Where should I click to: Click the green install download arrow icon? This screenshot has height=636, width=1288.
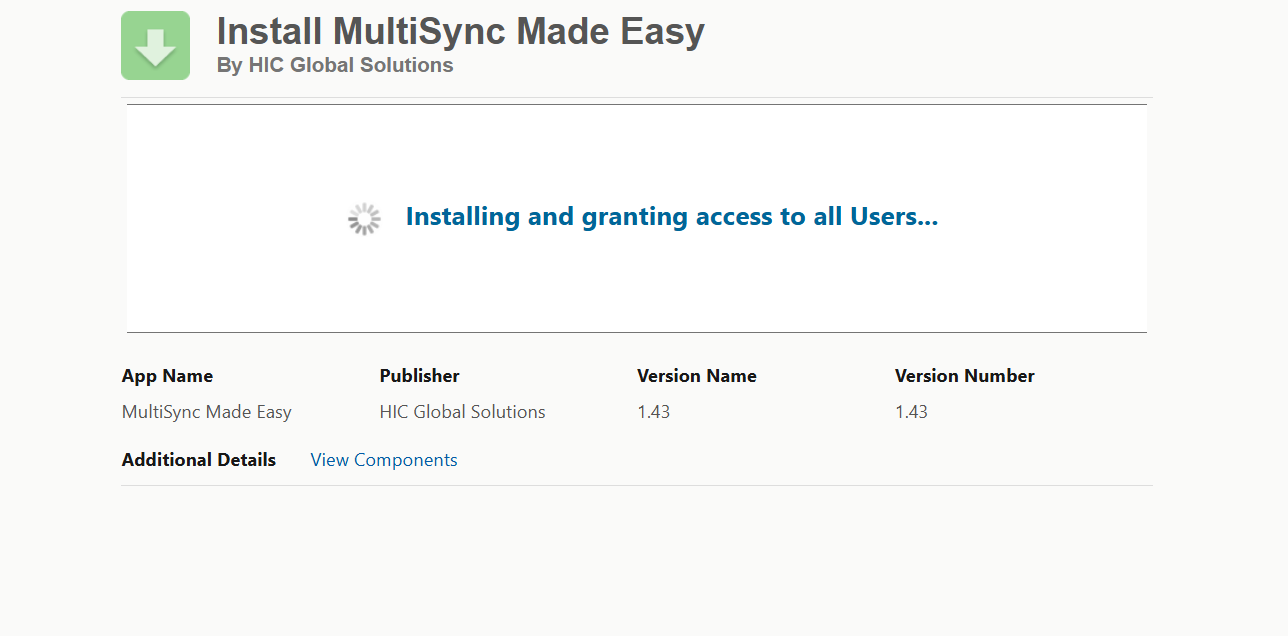coord(155,46)
